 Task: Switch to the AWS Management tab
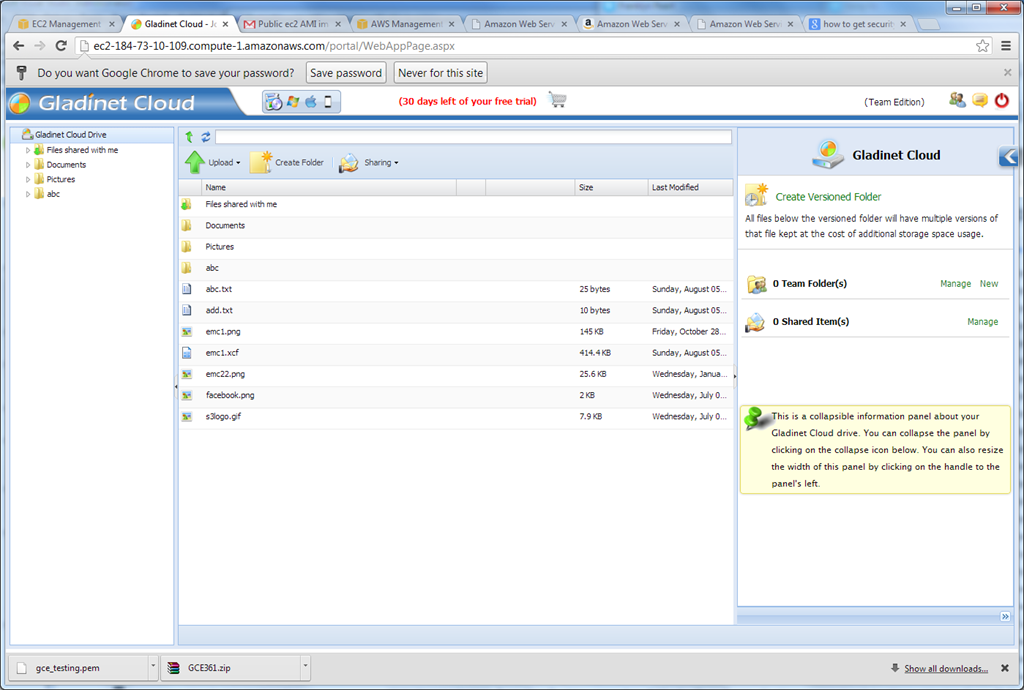coord(406,24)
